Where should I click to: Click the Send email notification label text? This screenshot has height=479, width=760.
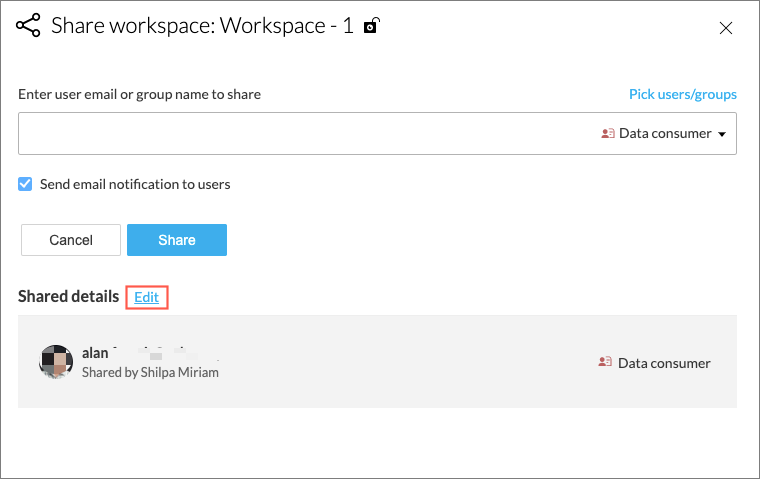click(x=135, y=184)
